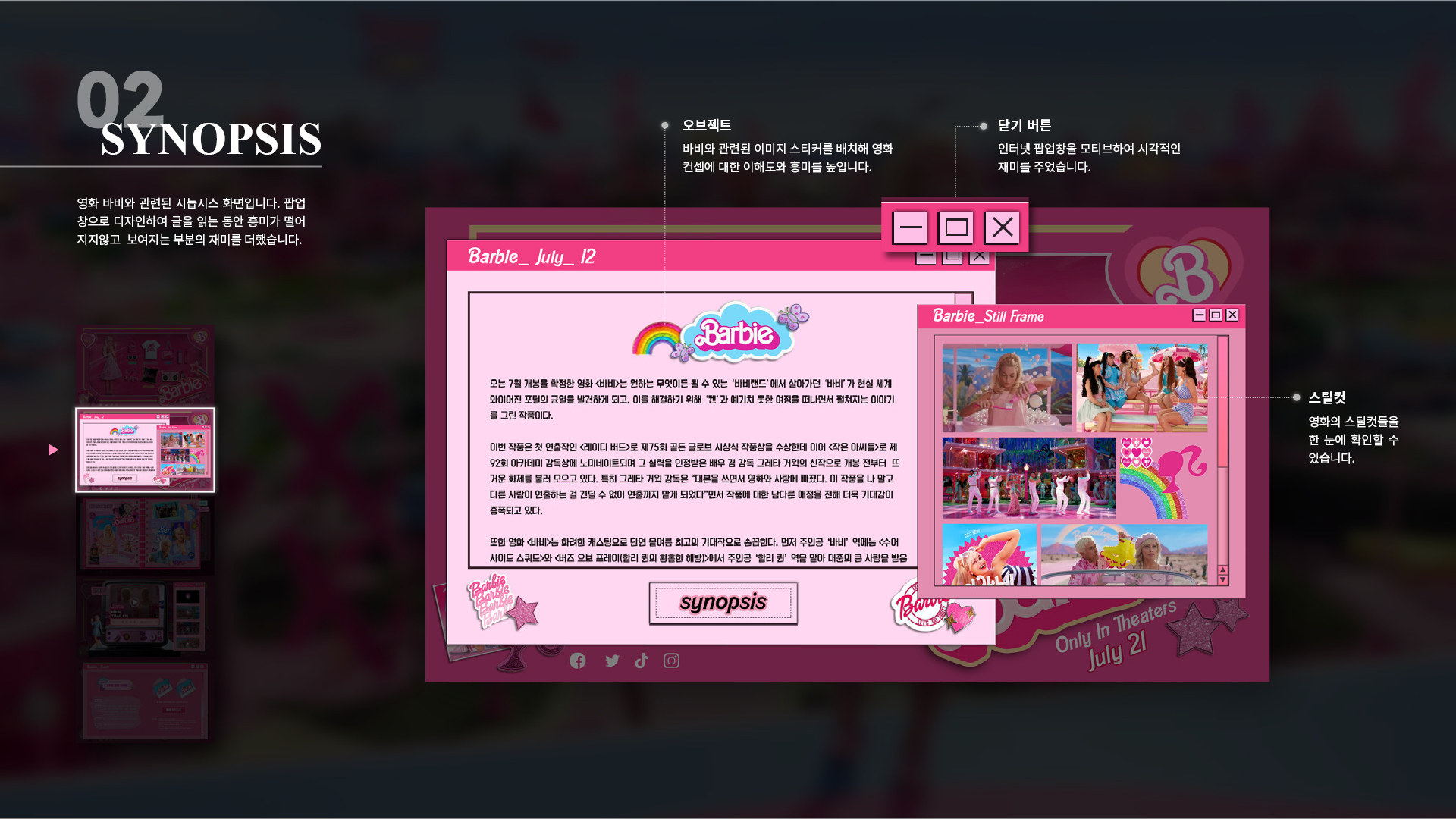
Task: Click the Barbie_ July_ 12 window title
Action: 532,256
